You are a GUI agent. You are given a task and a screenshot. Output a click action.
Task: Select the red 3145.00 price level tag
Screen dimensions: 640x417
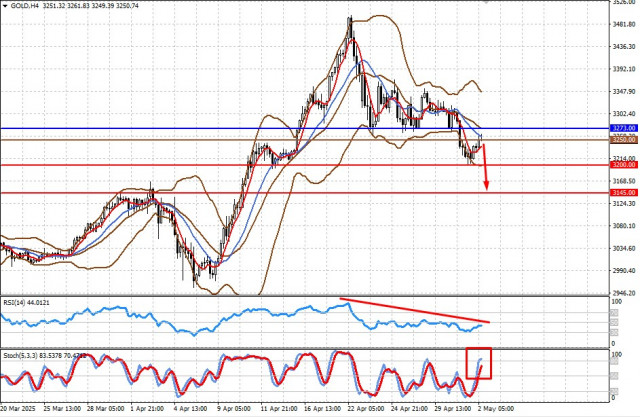click(624, 193)
